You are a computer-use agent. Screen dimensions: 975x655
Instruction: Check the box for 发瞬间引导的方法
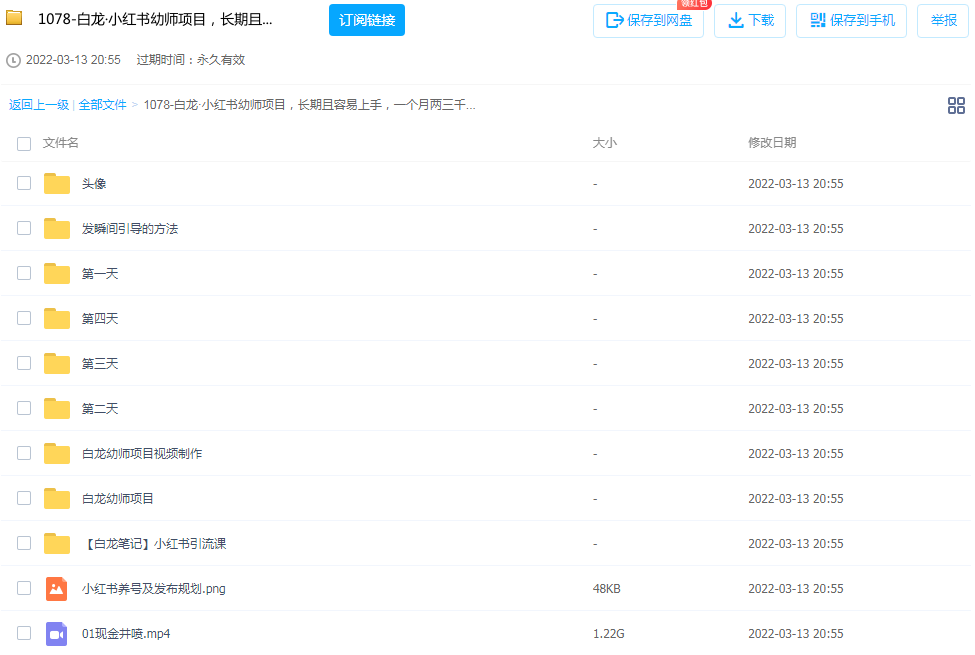pos(24,228)
